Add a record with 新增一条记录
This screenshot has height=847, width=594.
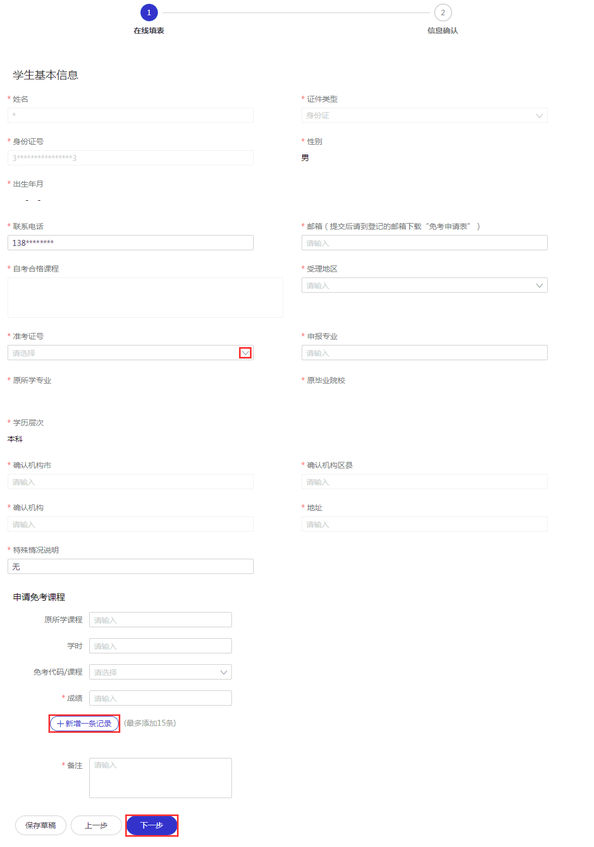click(x=84, y=723)
